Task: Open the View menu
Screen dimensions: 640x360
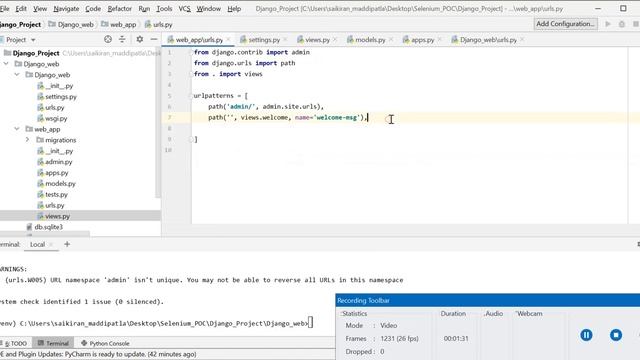Action: 40,9
